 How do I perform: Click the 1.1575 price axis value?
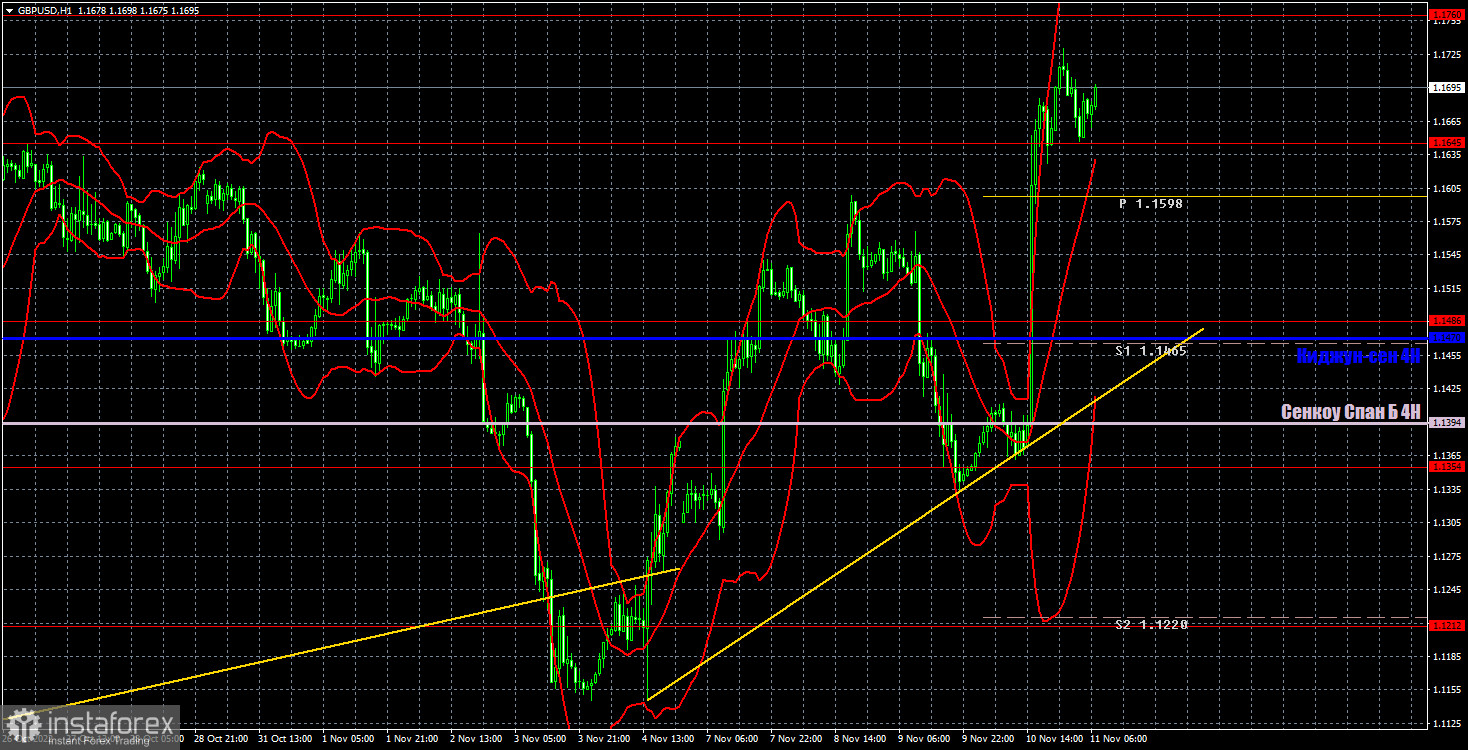1447,222
